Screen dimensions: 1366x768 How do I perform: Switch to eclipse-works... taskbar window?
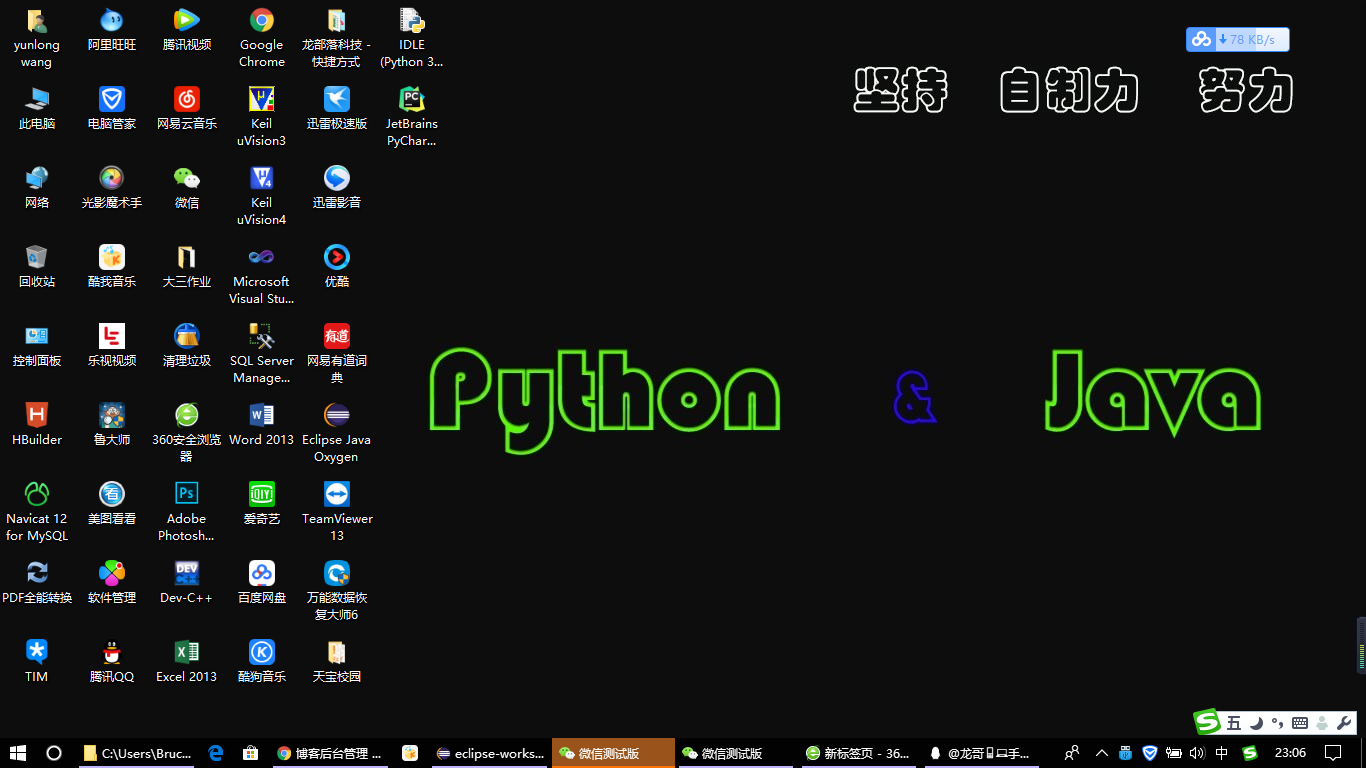[490, 753]
